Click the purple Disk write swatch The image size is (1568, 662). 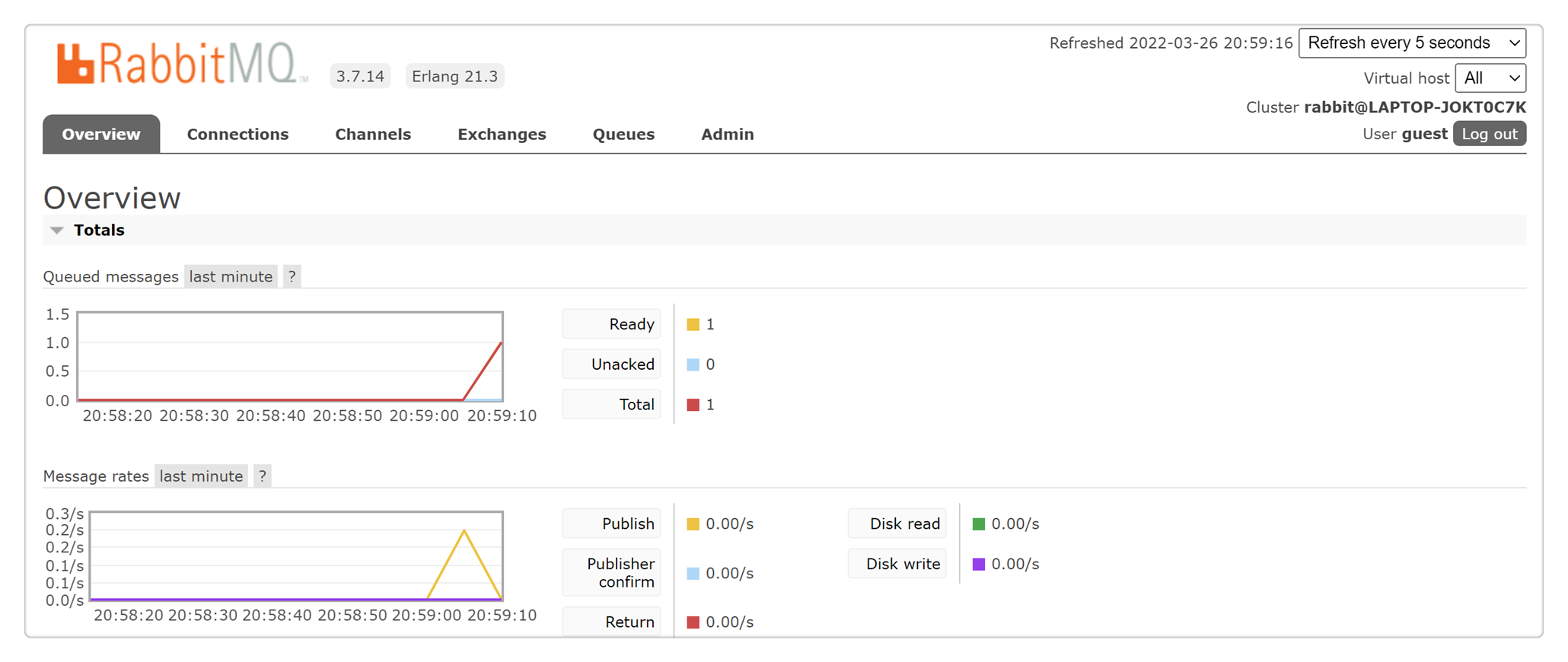[979, 565]
